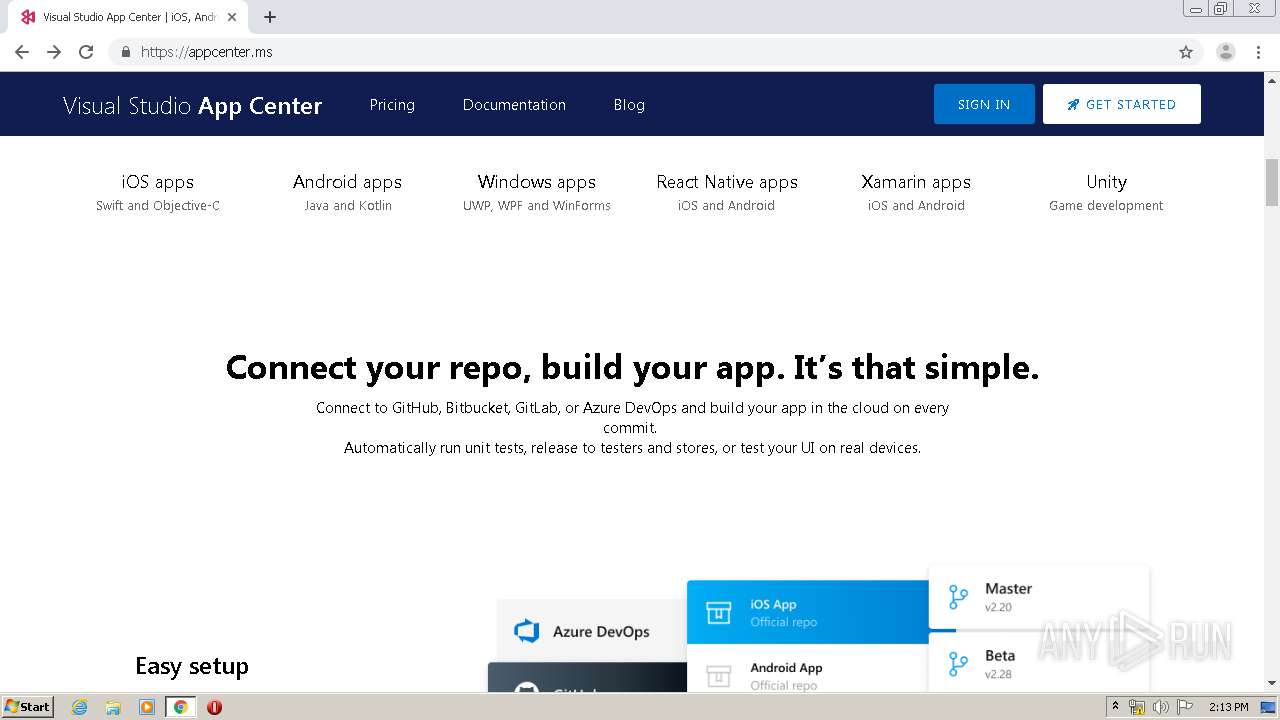Open the Windows Start menu
The width and height of the screenshot is (1280, 720).
pyautogui.click(x=28, y=706)
